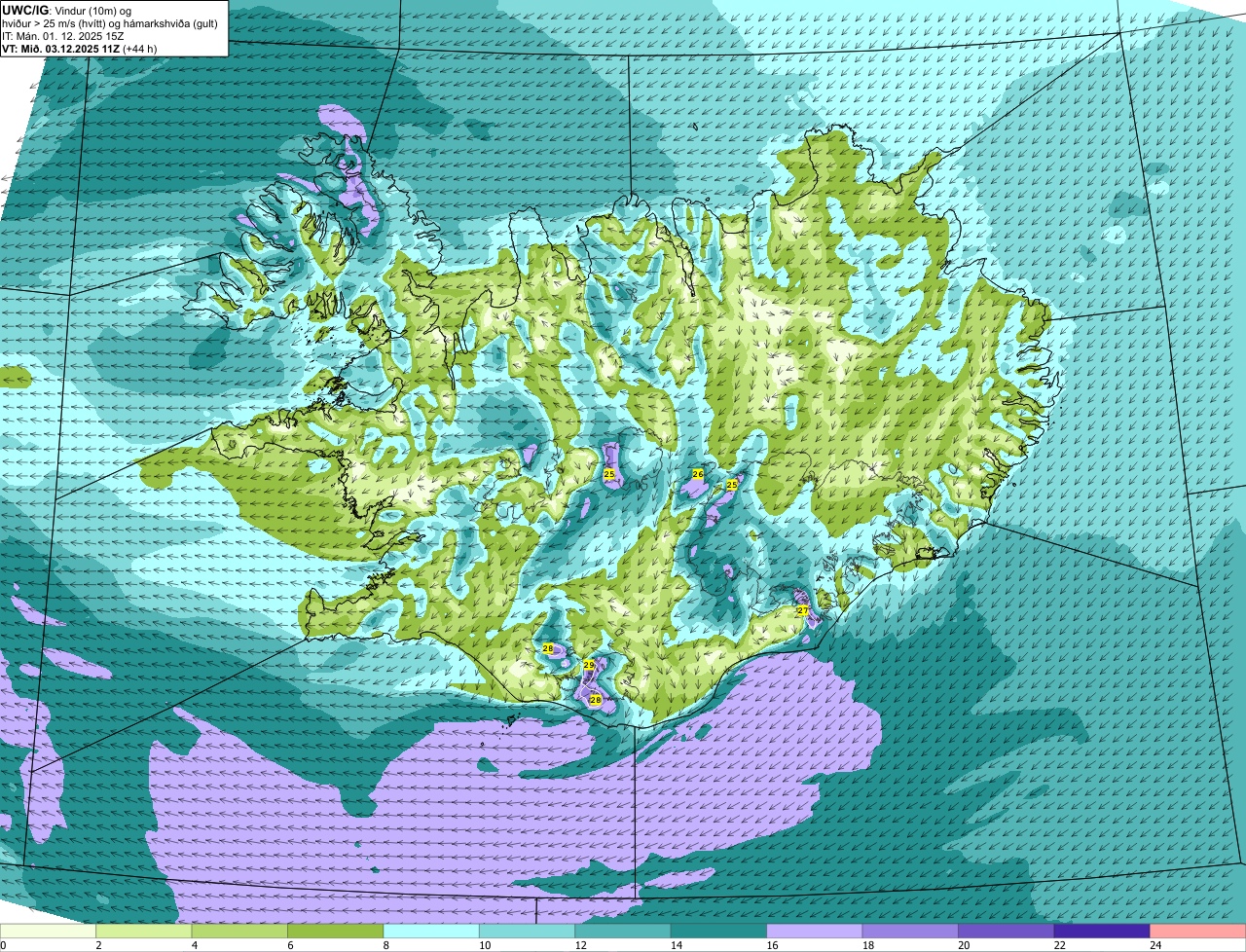Click the legend scale number 16

pos(772,945)
